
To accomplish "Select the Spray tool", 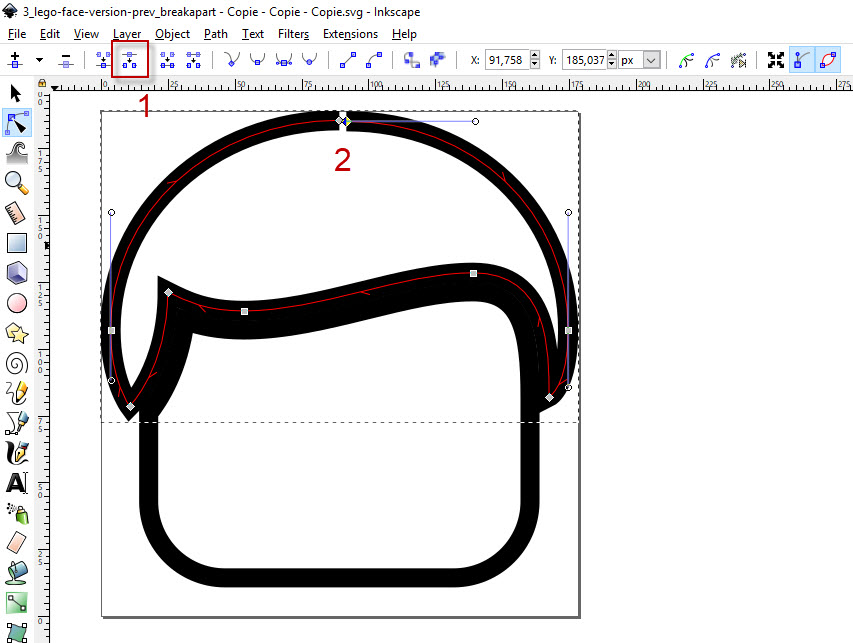I will click(17, 512).
